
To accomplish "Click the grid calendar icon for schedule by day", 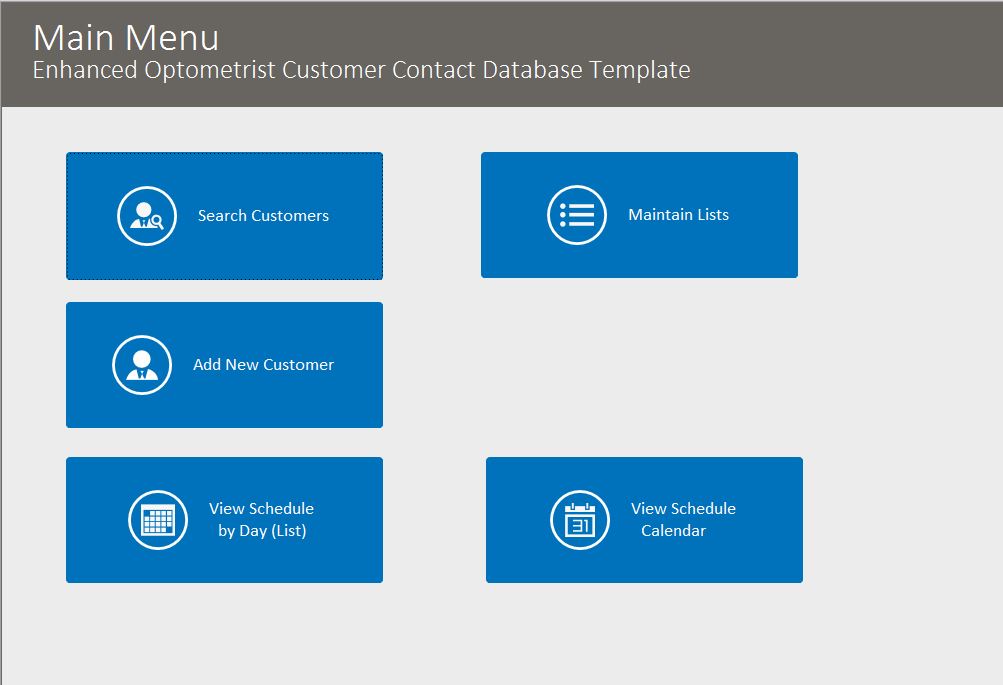I will [157, 519].
